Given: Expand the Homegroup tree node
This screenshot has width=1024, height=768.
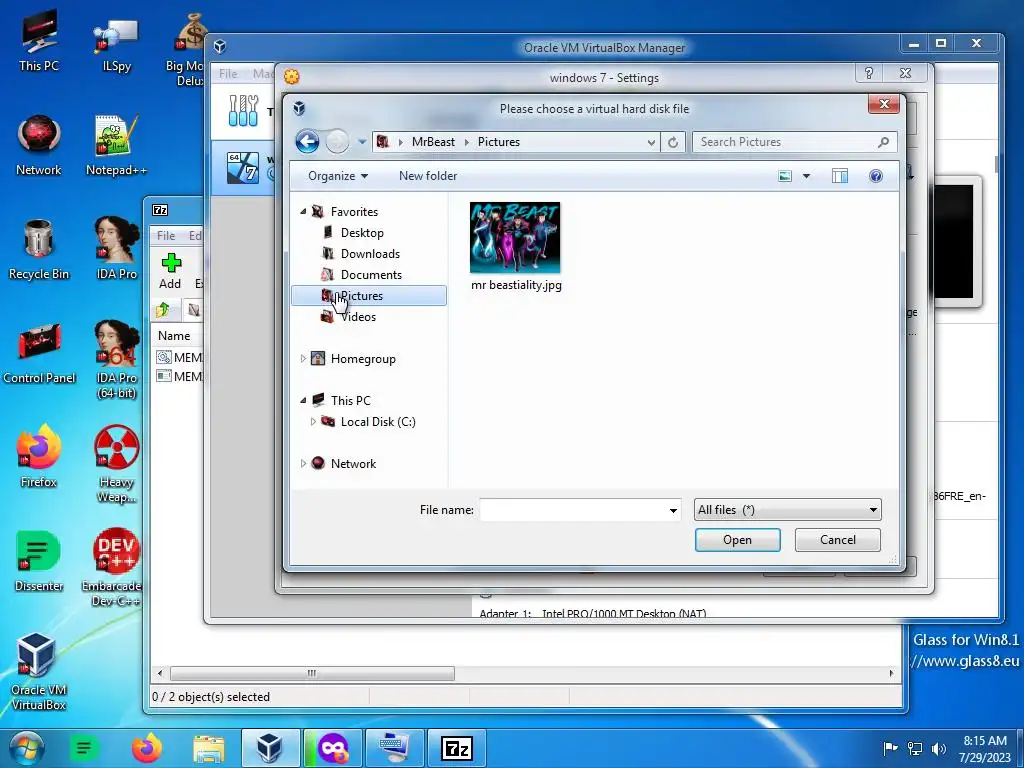Looking at the screenshot, I should pos(303,359).
